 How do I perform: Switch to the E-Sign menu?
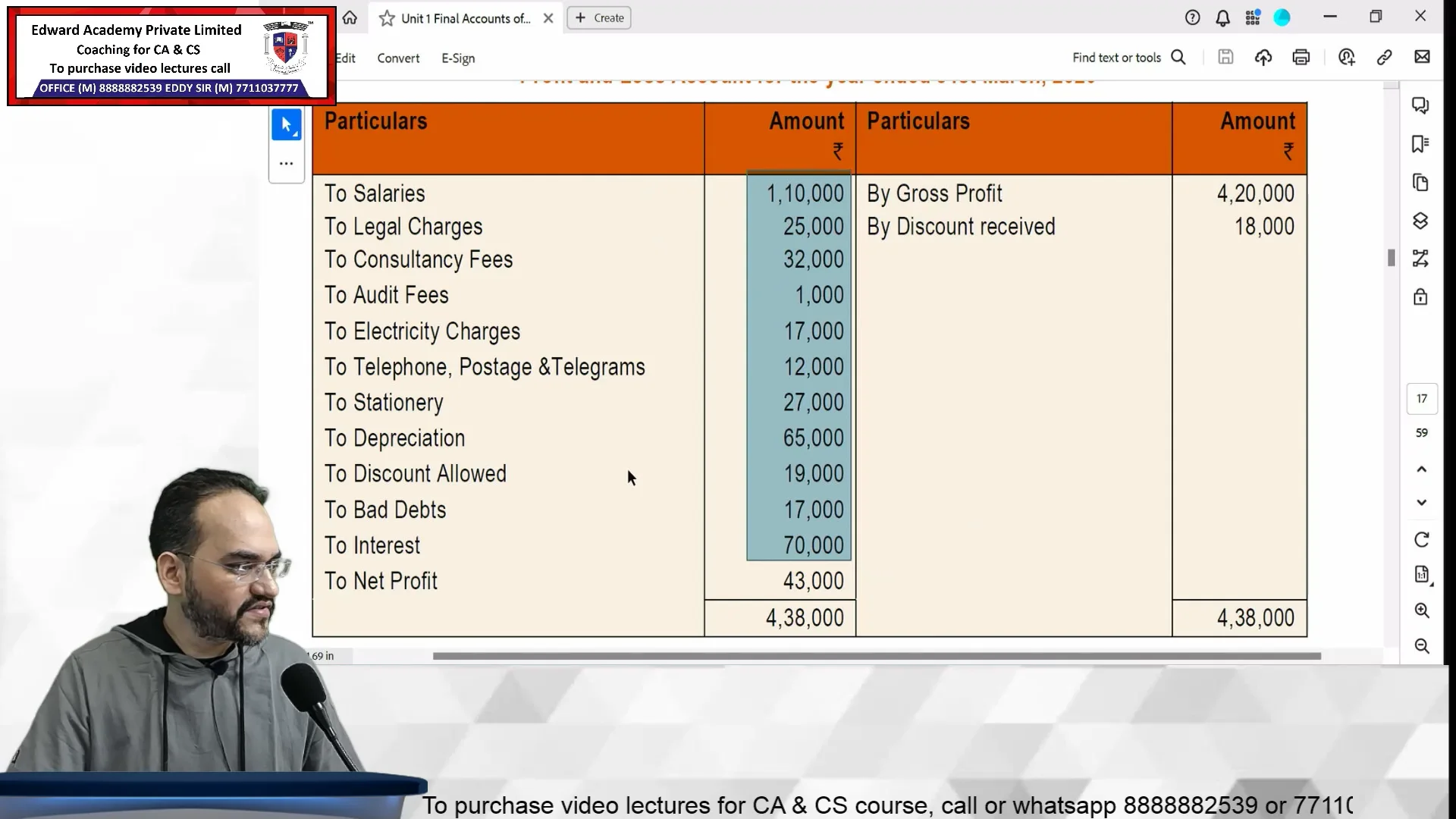[458, 58]
